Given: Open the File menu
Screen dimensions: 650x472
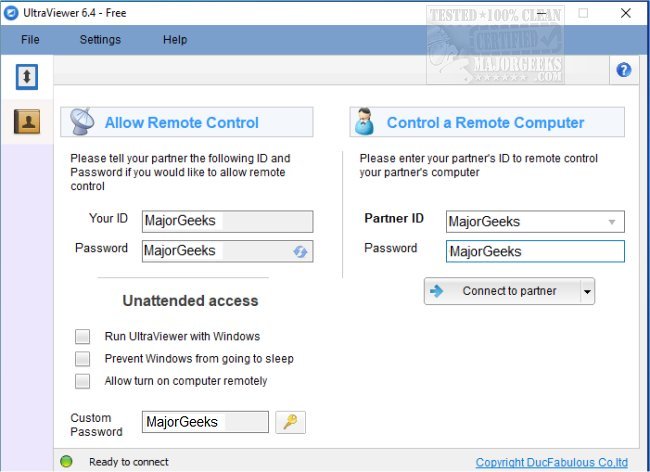Looking at the screenshot, I should click(30, 40).
